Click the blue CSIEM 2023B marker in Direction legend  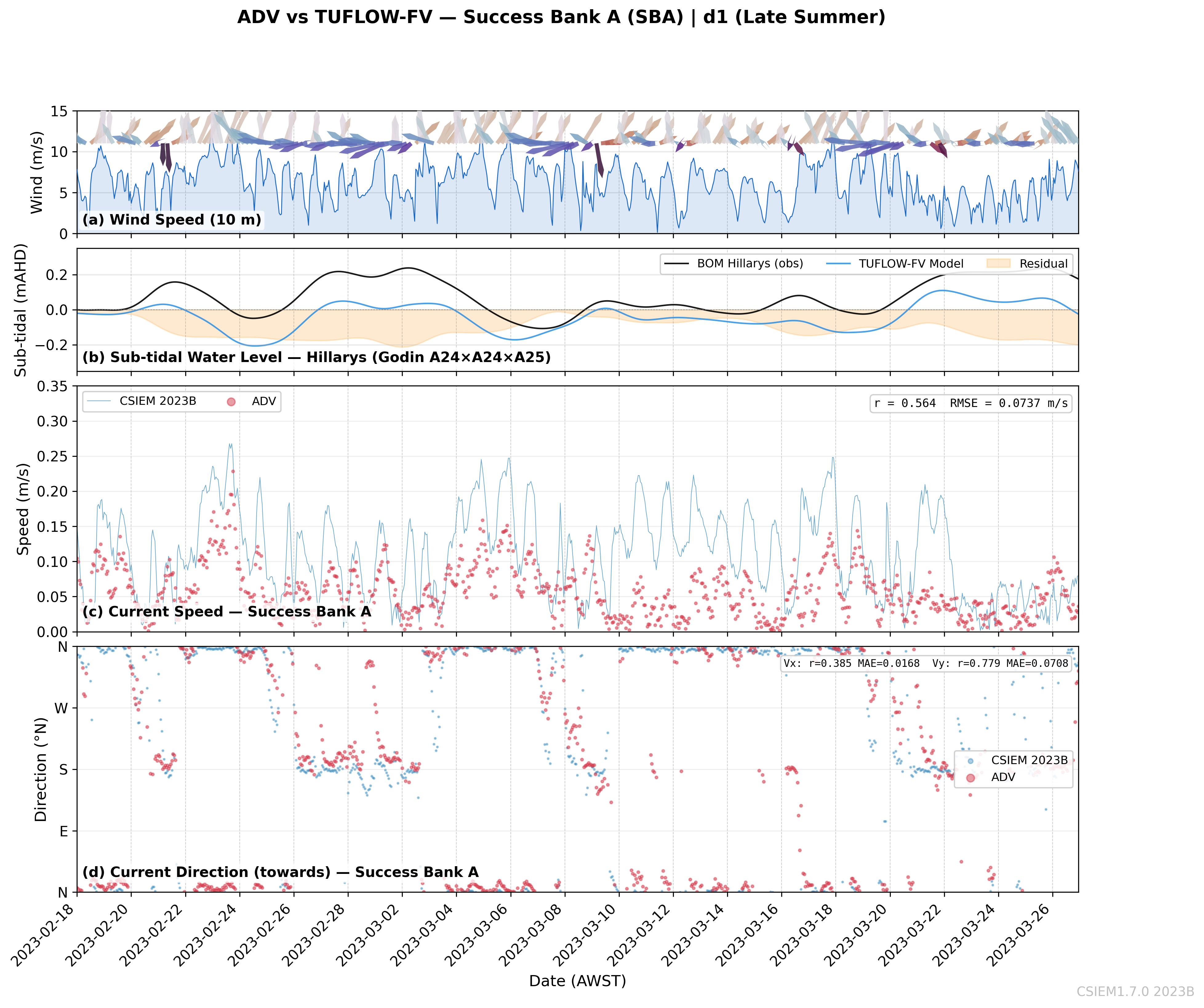click(x=970, y=761)
